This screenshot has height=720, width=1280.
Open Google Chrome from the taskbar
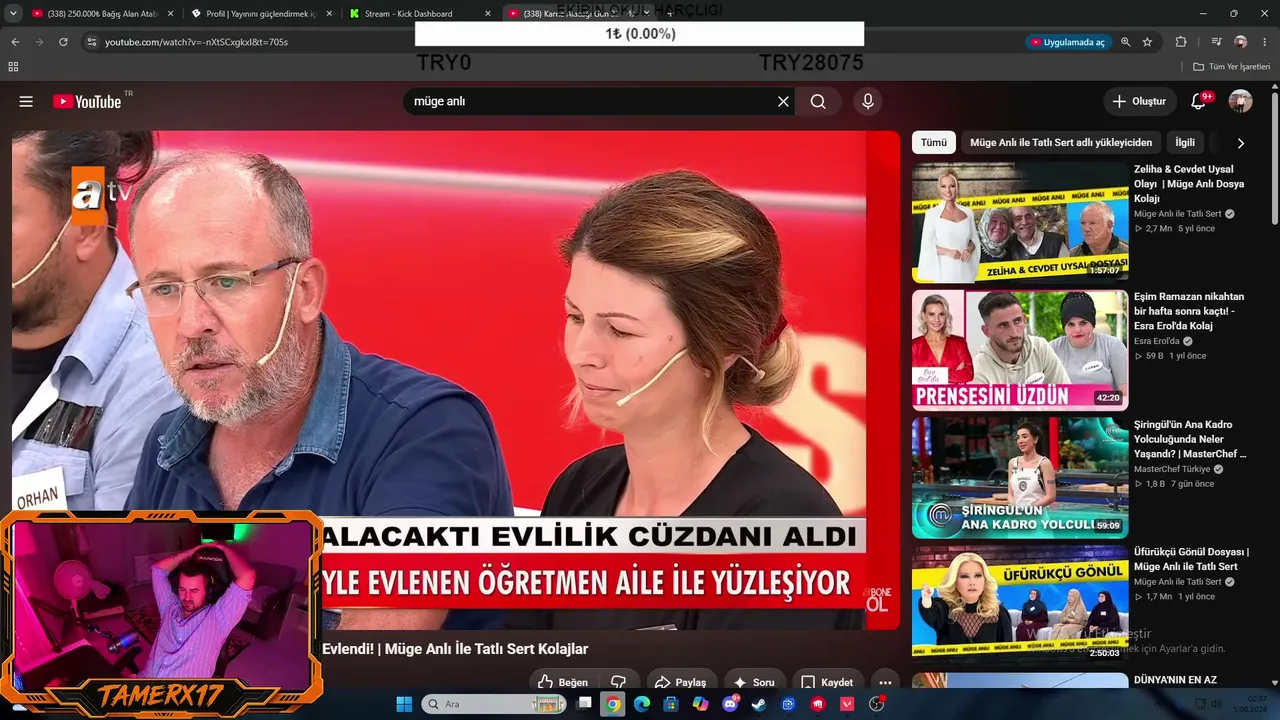click(x=613, y=704)
